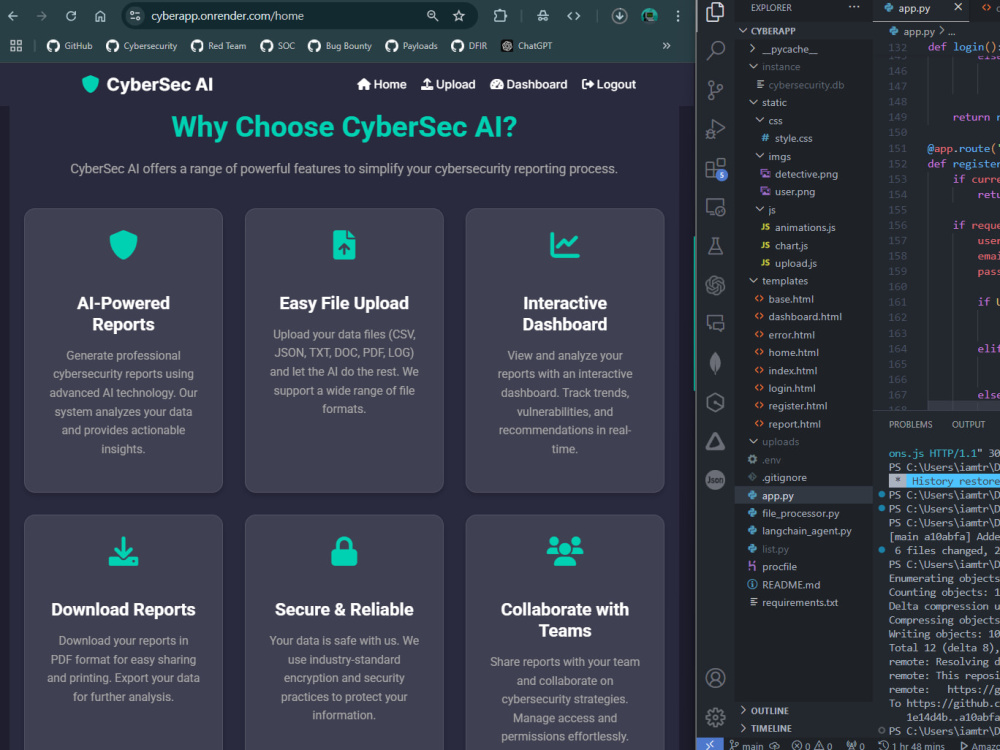Image resolution: width=1000 pixels, height=750 pixels.
Task: Switch to the OUTPUT panel tab
Action: 968,424
